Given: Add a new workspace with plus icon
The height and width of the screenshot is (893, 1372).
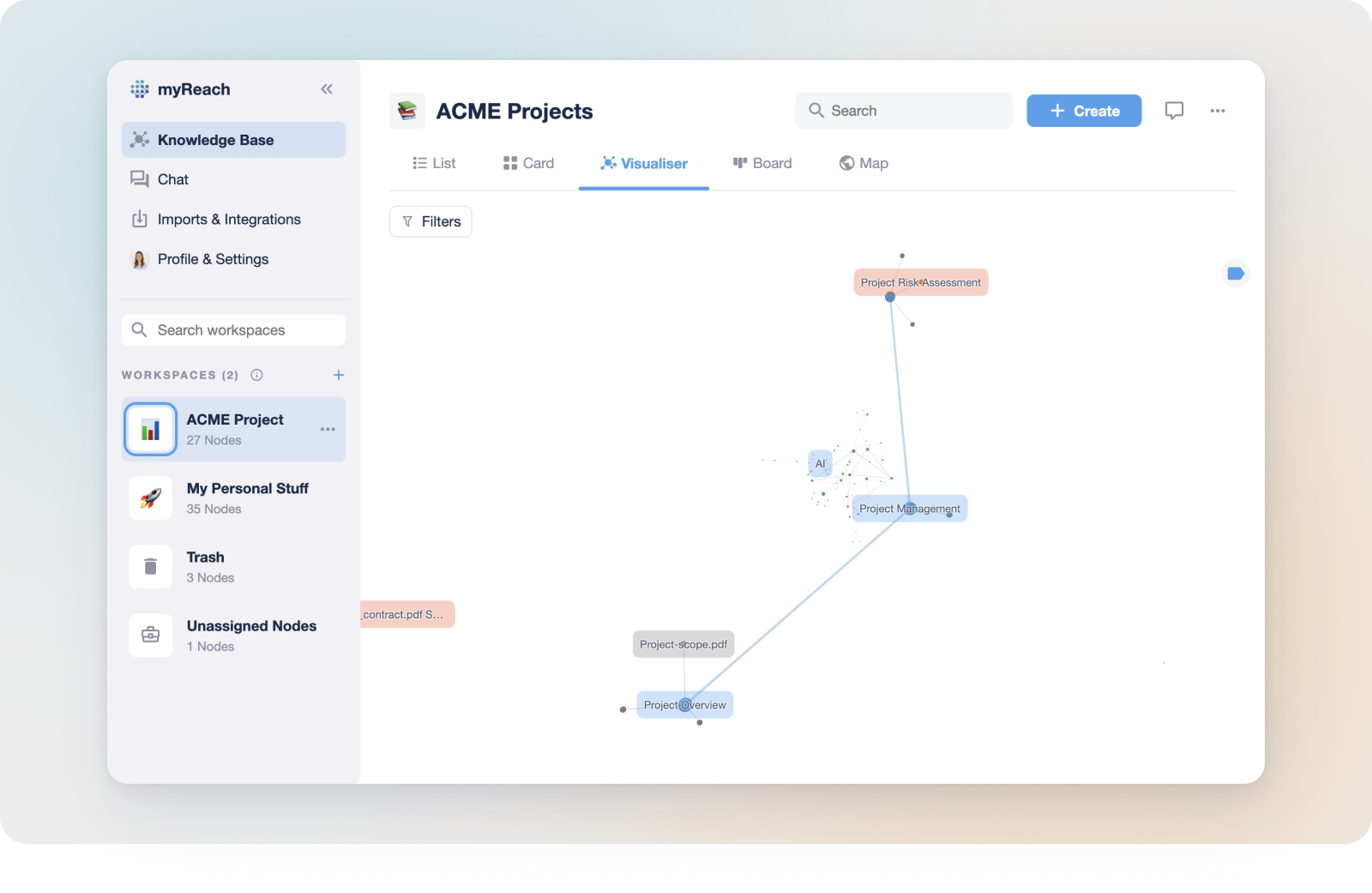Looking at the screenshot, I should [339, 375].
